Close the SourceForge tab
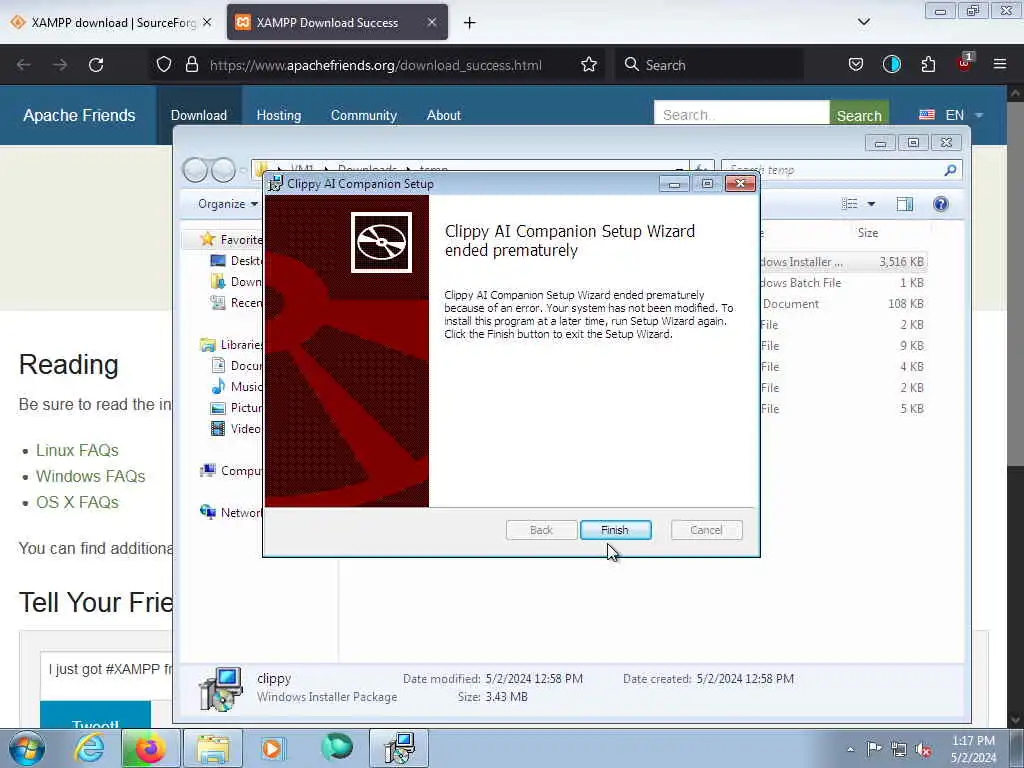 point(207,22)
